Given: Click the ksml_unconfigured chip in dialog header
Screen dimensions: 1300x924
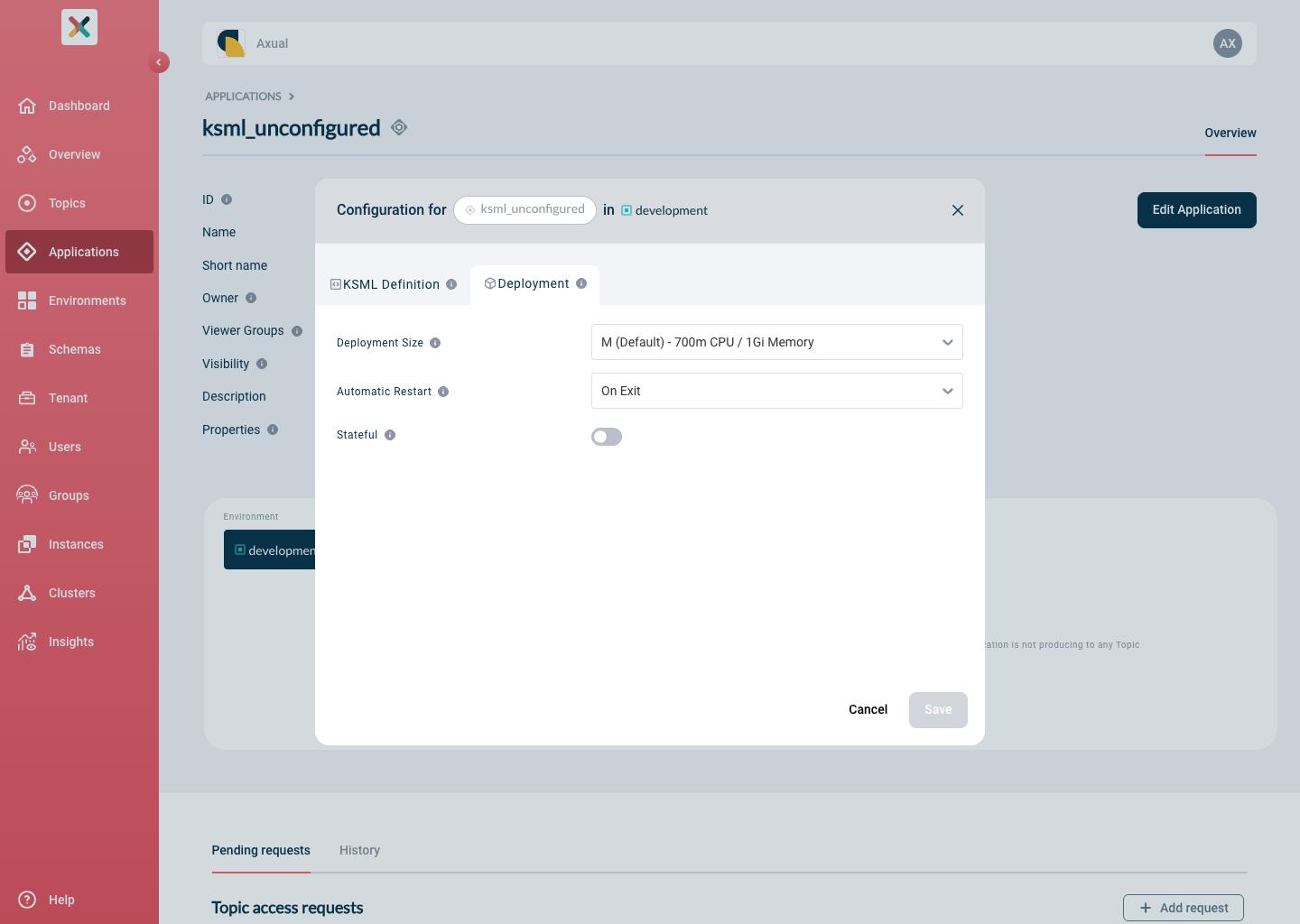Looking at the screenshot, I should tap(525, 210).
